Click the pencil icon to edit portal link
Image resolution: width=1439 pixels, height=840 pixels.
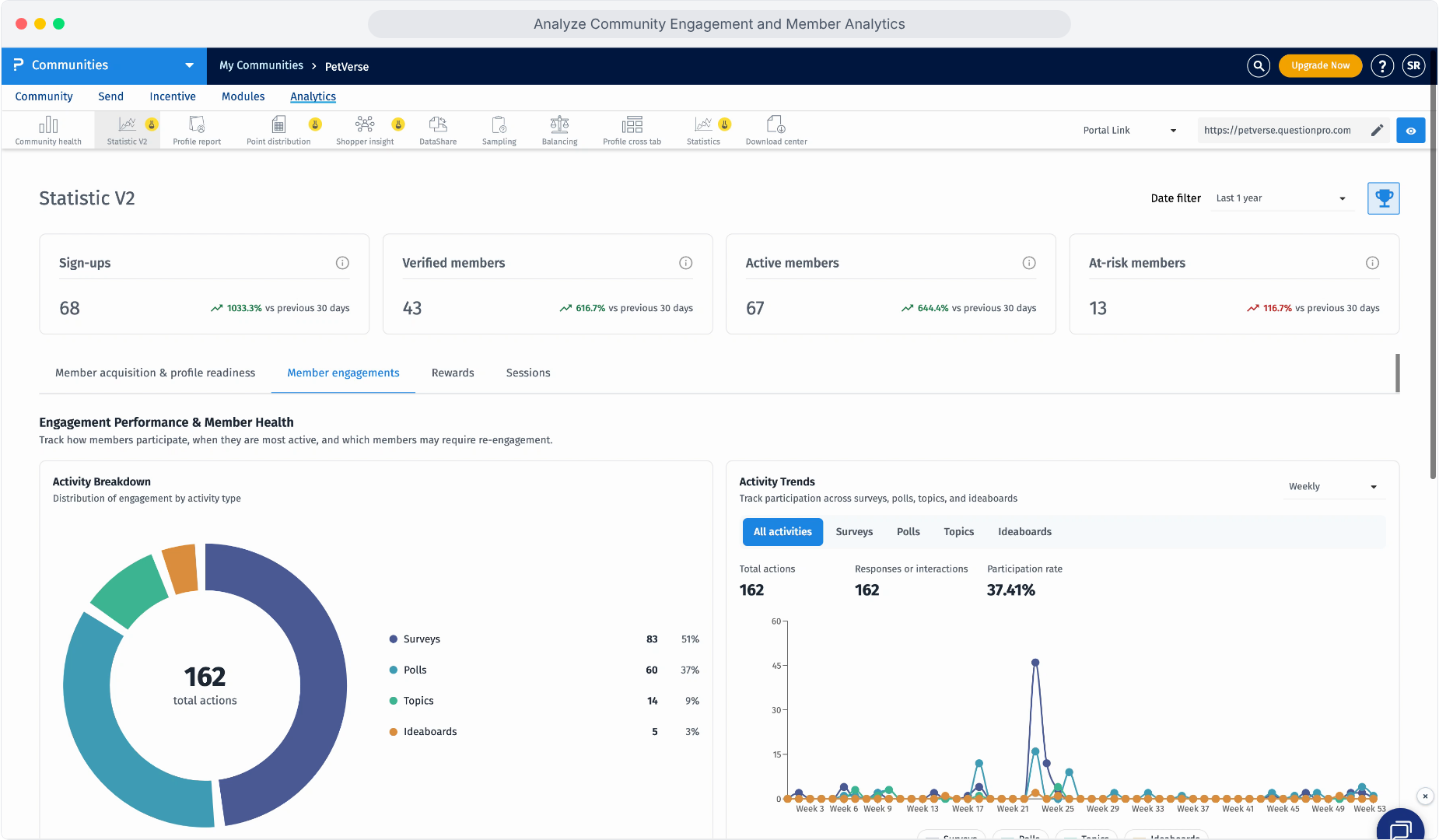tap(1377, 131)
